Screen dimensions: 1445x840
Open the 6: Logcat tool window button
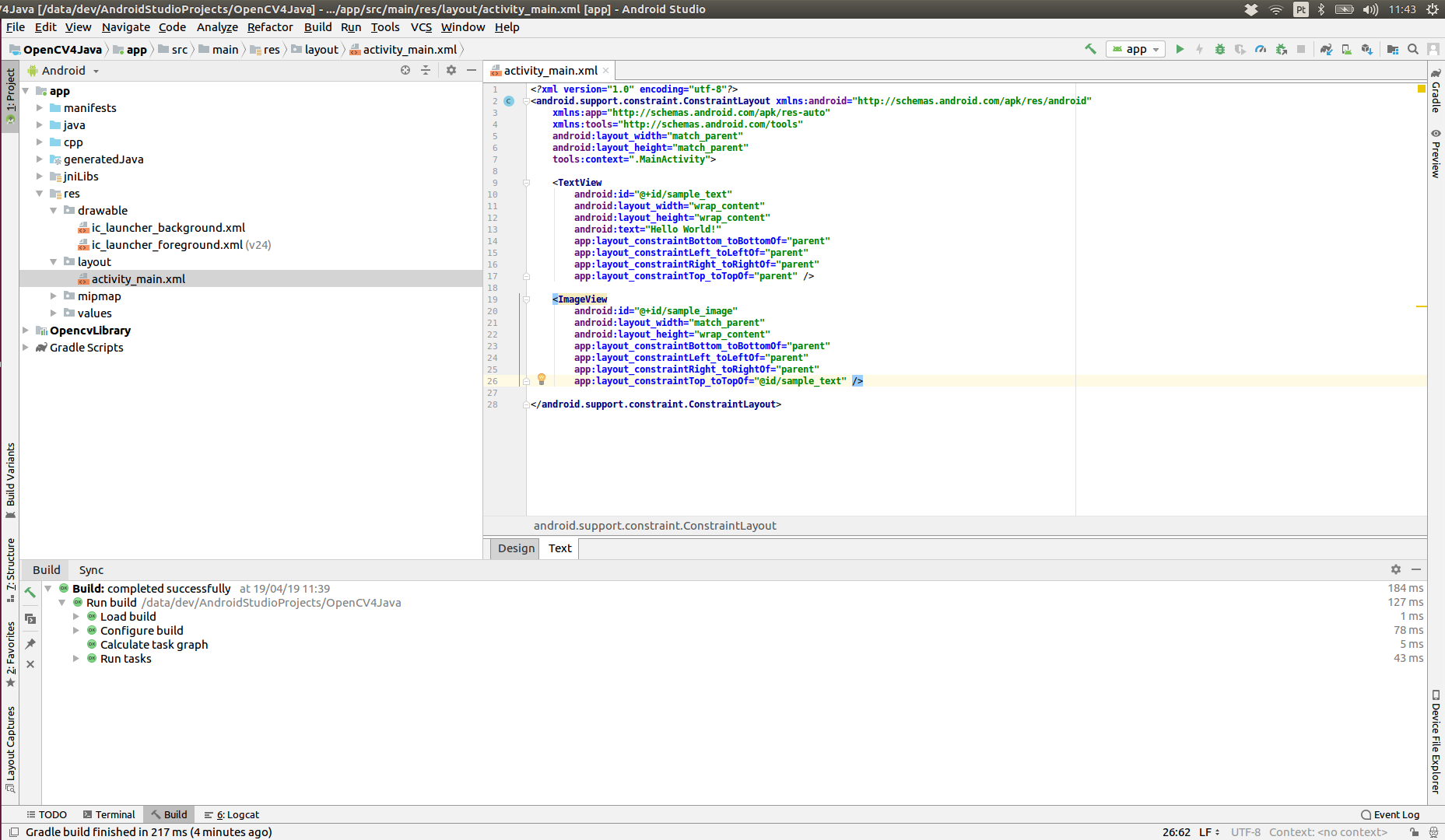(x=232, y=815)
